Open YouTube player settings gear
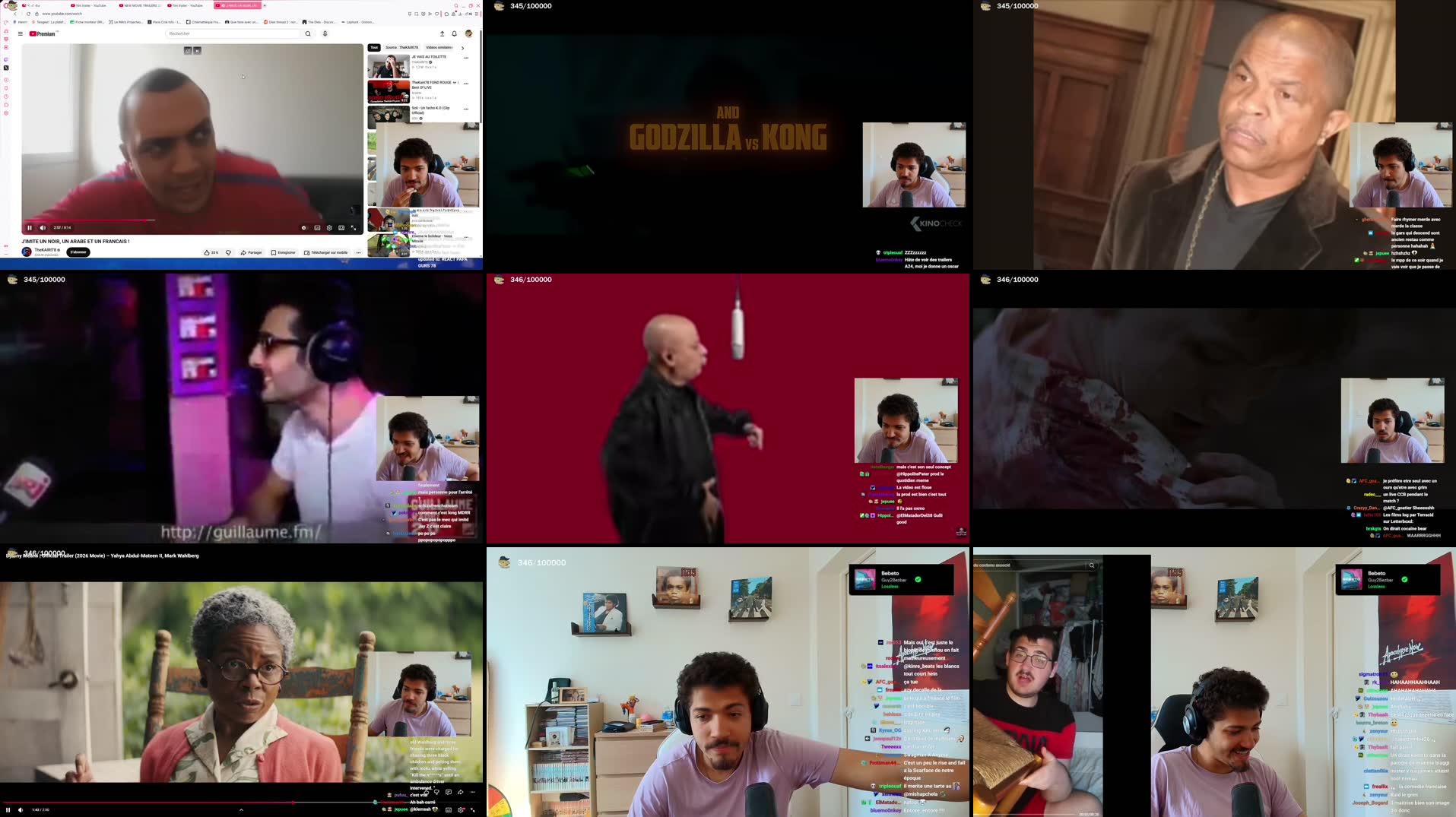Screen dimensions: 1456x817 coord(329,227)
